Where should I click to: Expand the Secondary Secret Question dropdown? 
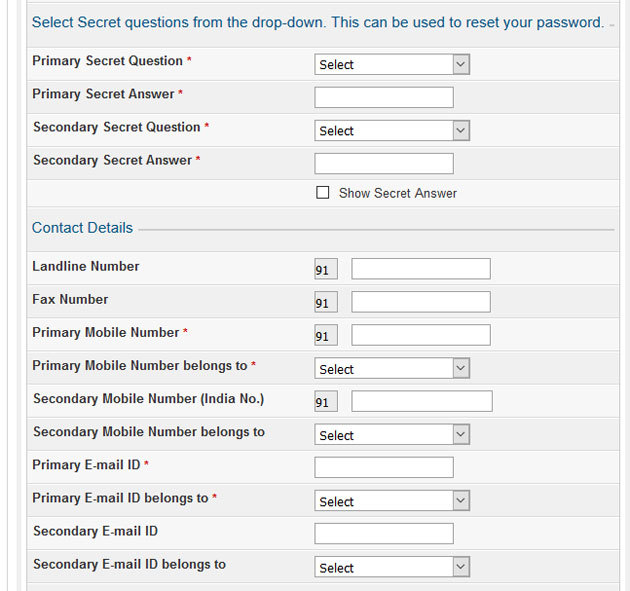(391, 130)
